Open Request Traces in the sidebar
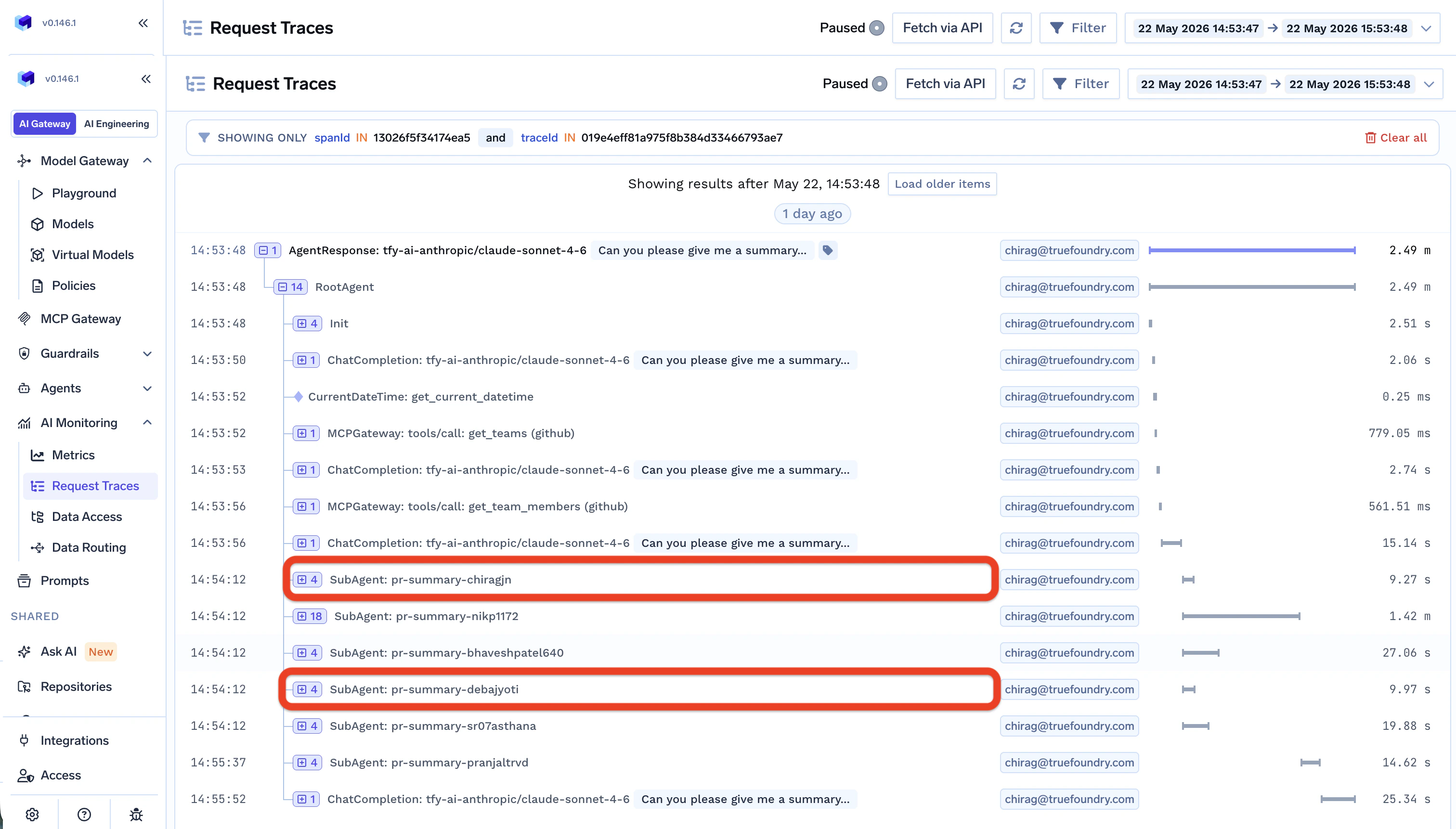 coord(91,486)
